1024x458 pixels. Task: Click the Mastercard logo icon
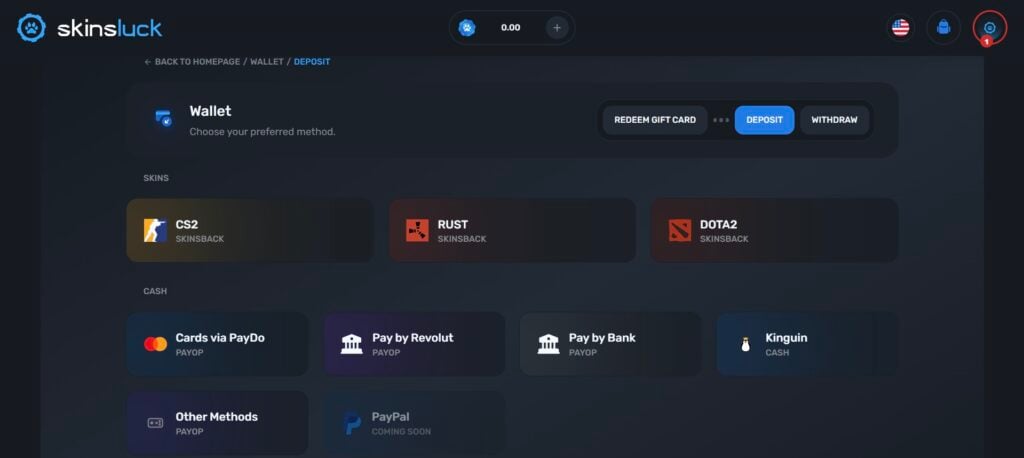click(x=155, y=344)
